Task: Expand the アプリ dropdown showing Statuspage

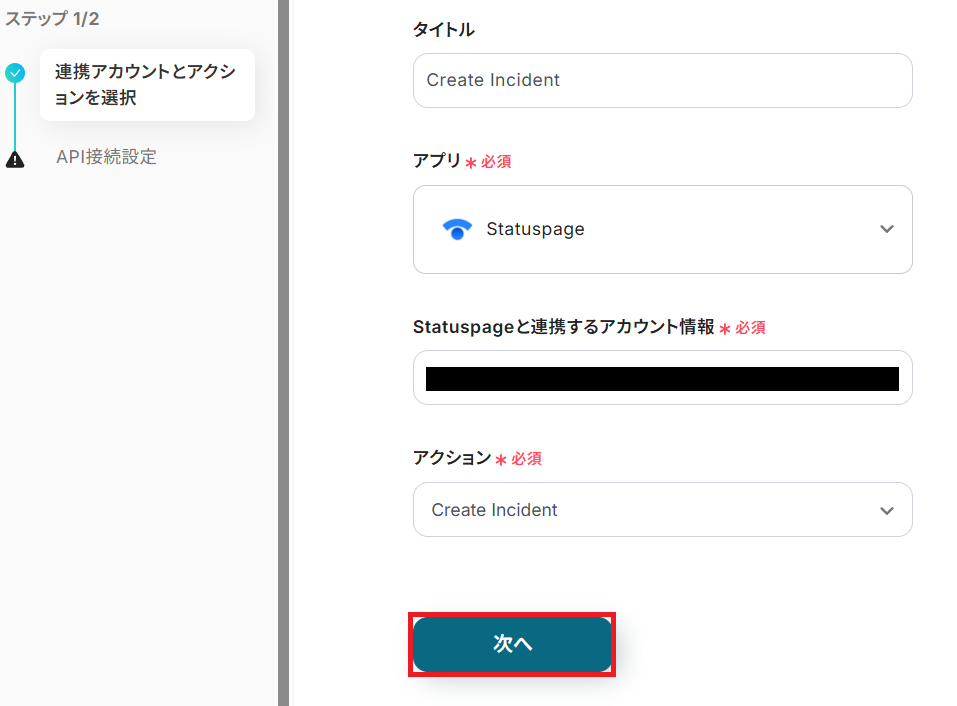Action: 885,229
